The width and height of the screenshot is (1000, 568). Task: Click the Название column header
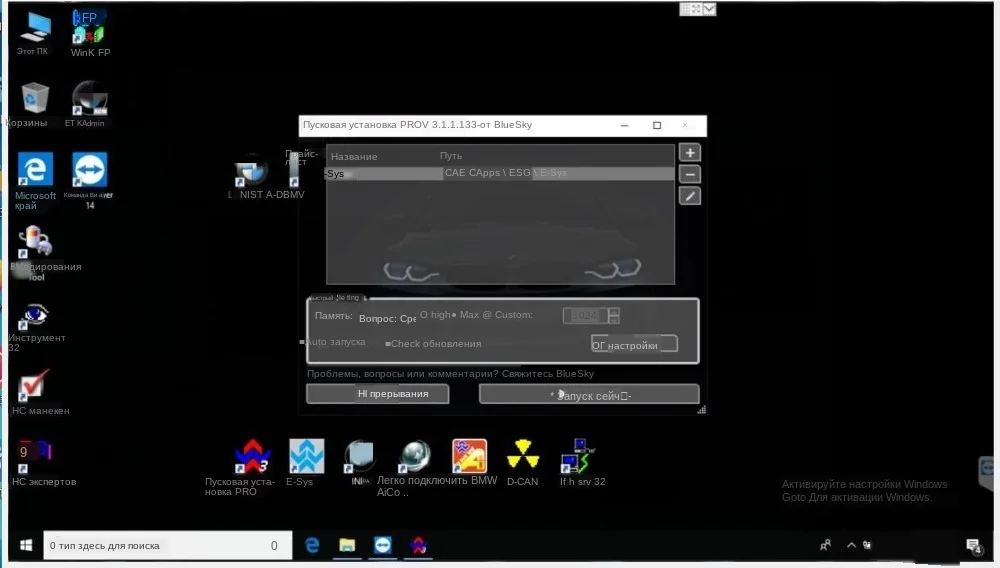[x=354, y=157]
